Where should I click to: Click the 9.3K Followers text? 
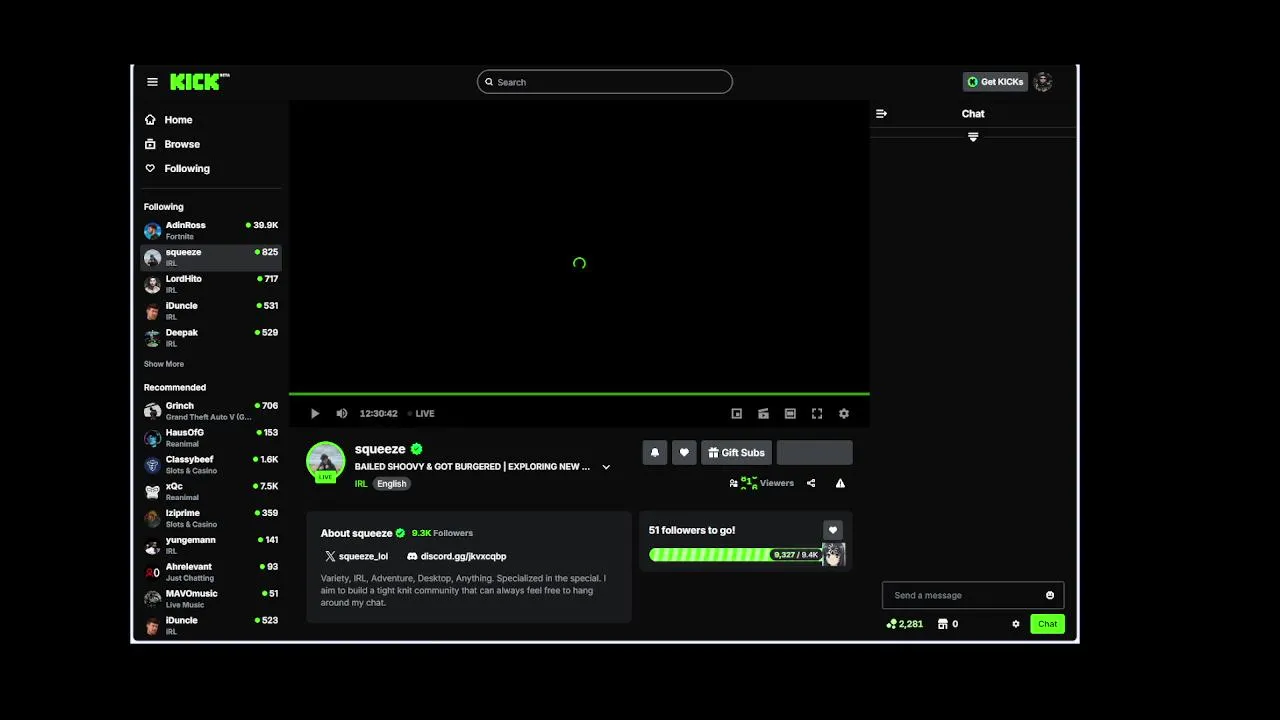pos(442,533)
